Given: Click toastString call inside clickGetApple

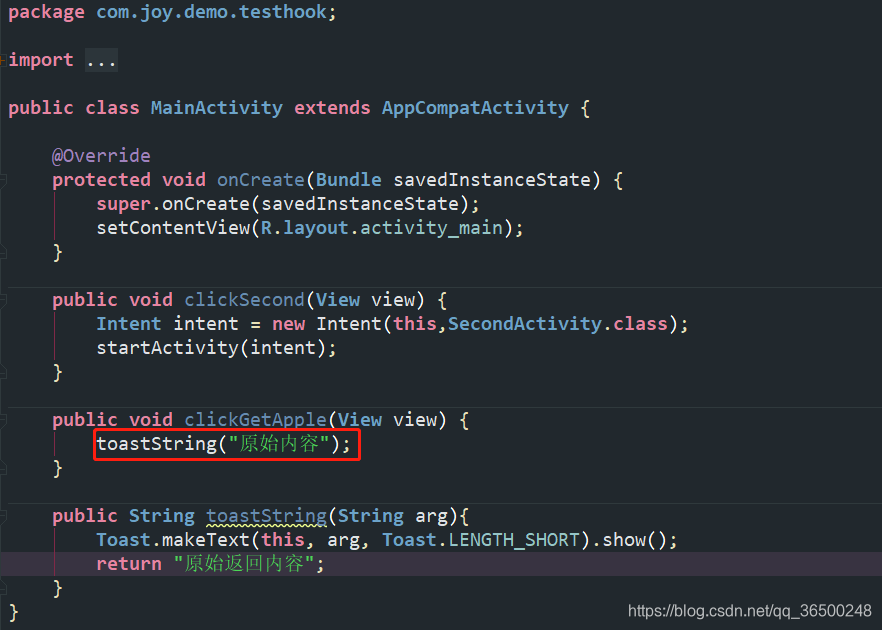Looking at the screenshot, I should click(157, 444).
